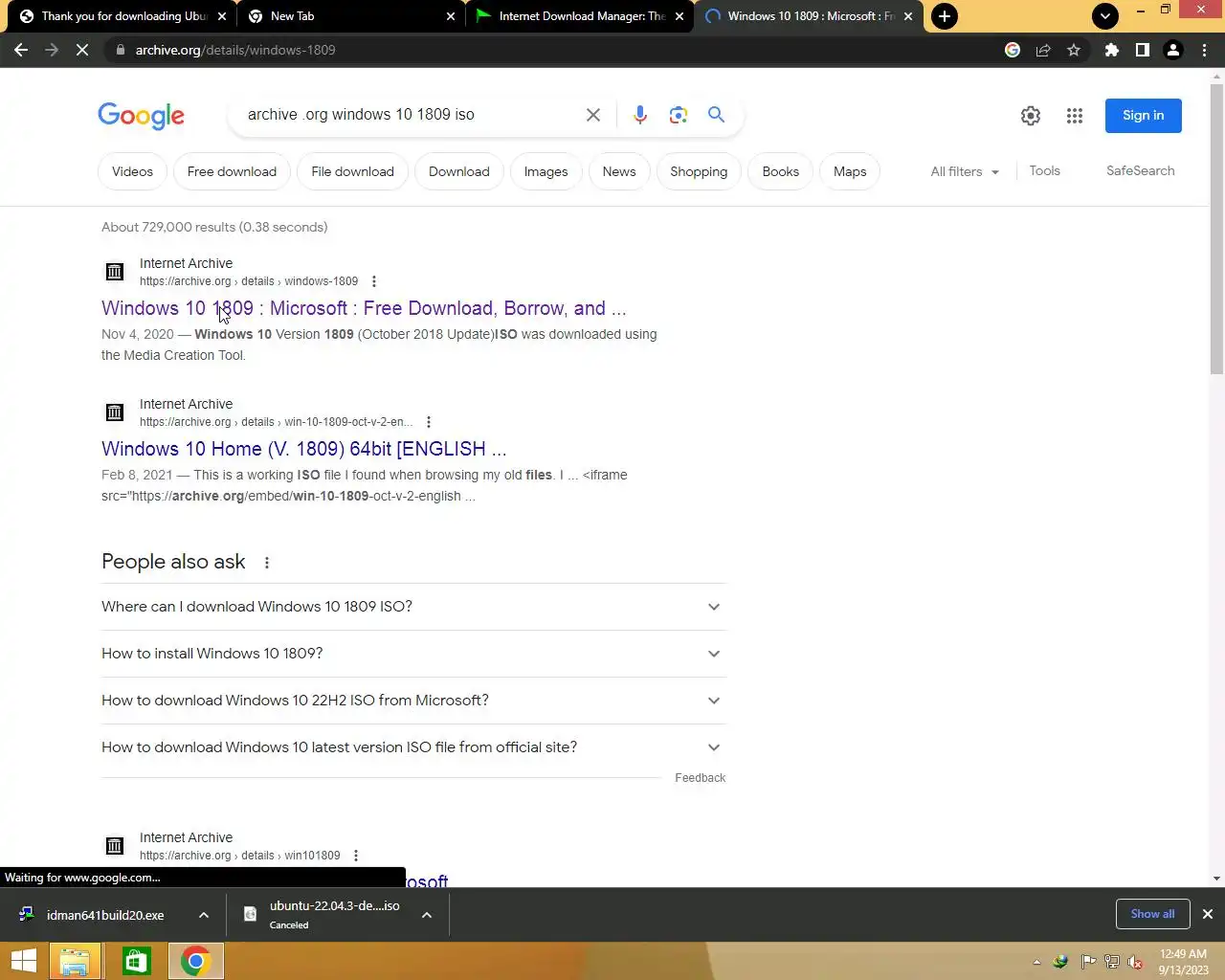Select the File download filter chip
Screen dimensions: 1225x980
(x=352, y=172)
